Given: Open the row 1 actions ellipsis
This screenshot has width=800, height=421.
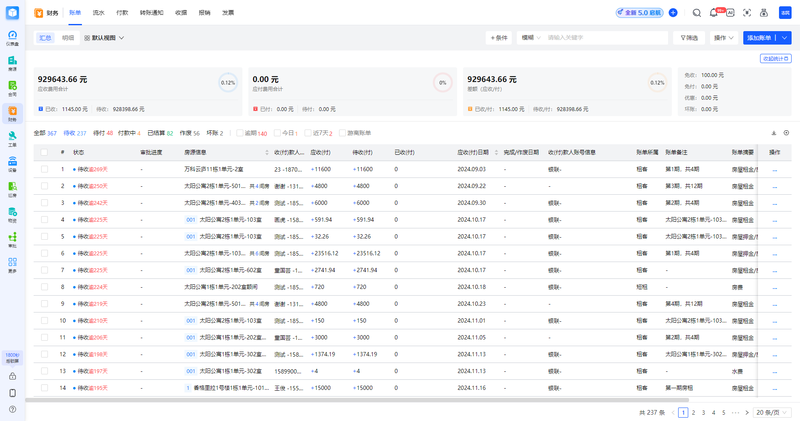Looking at the screenshot, I should tap(774, 170).
